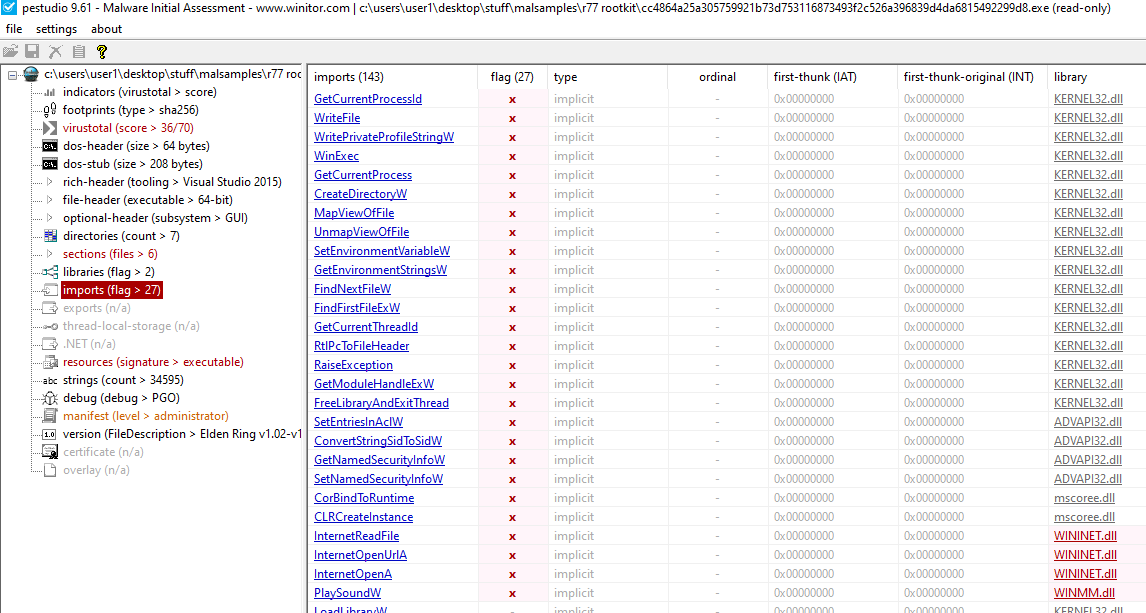The height and width of the screenshot is (613, 1146).
Task: Select the resources (signature > executable) item
Action: pyautogui.click(x=153, y=362)
